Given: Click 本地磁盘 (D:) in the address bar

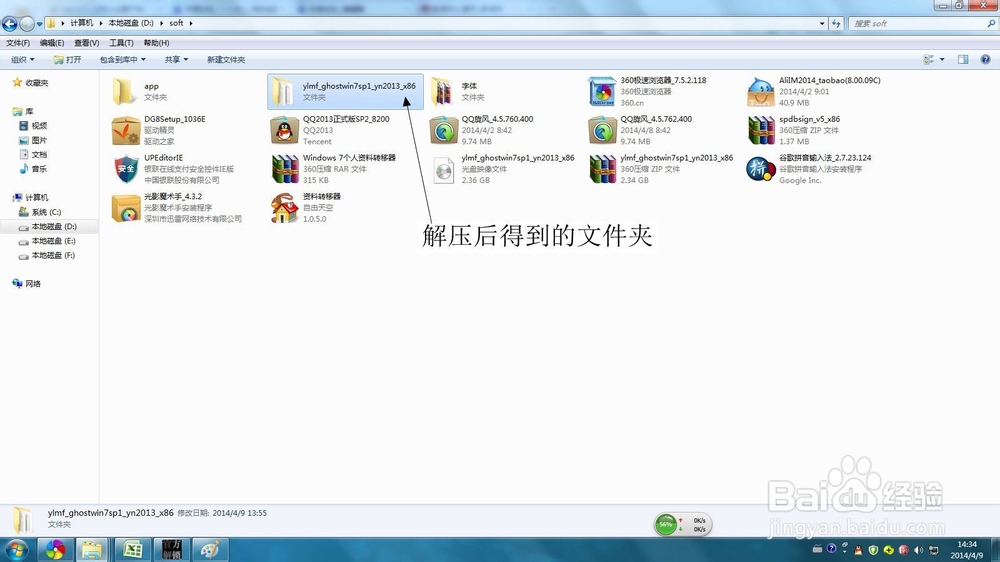Looking at the screenshot, I should coord(131,23).
